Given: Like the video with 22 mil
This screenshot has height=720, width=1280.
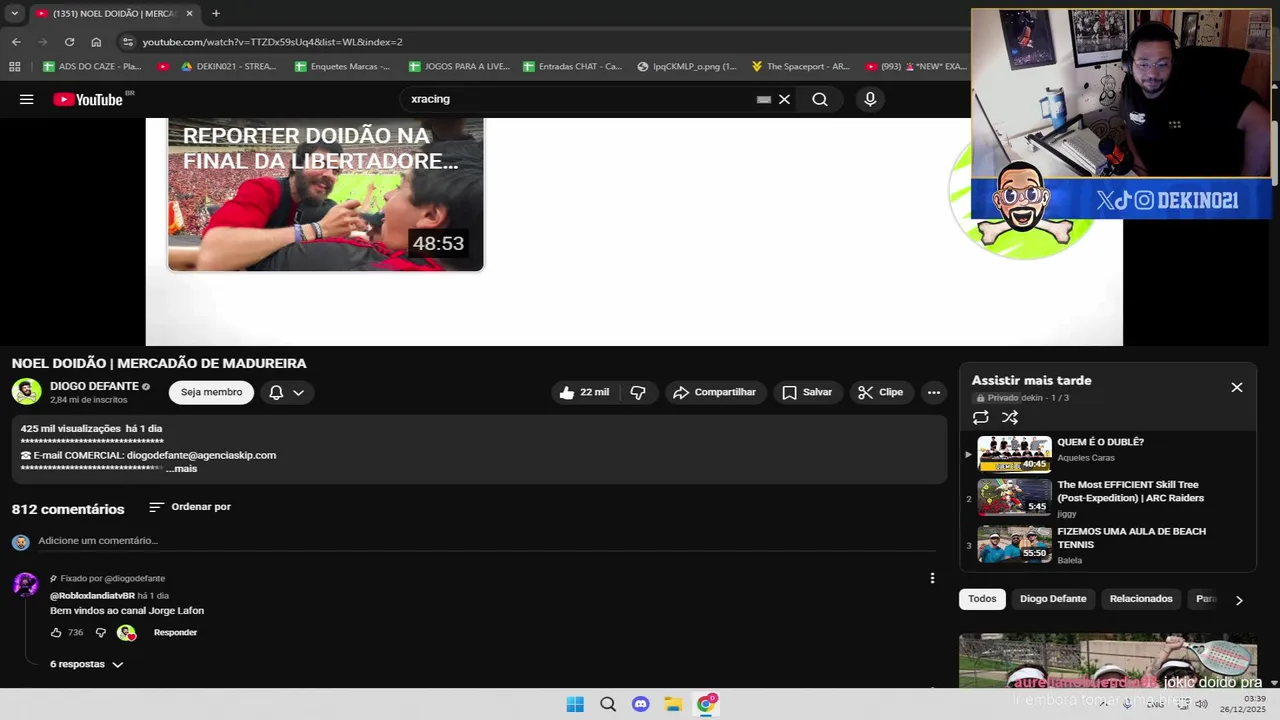Looking at the screenshot, I should click(x=585, y=392).
